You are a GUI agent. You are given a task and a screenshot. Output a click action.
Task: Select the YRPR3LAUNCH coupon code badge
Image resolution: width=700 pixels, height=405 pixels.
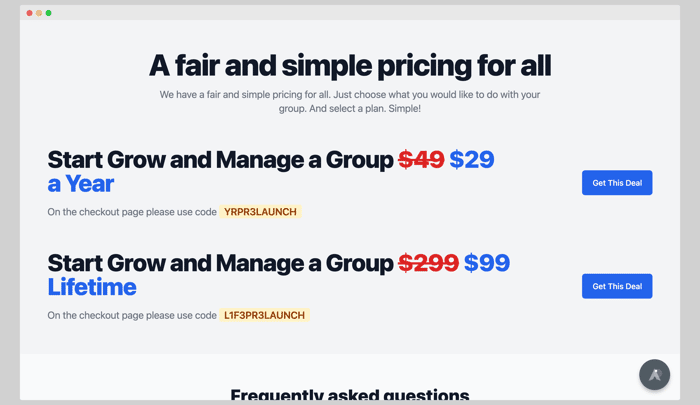coord(260,212)
